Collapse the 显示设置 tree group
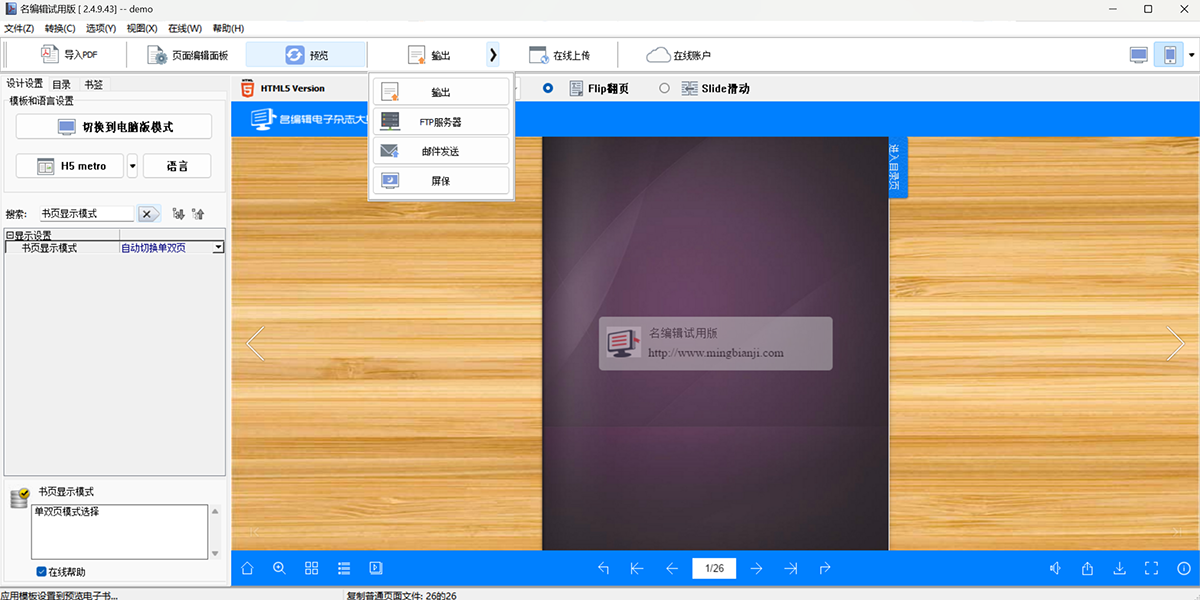Image resolution: width=1200 pixels, height=600 pixels. point(9,235)
